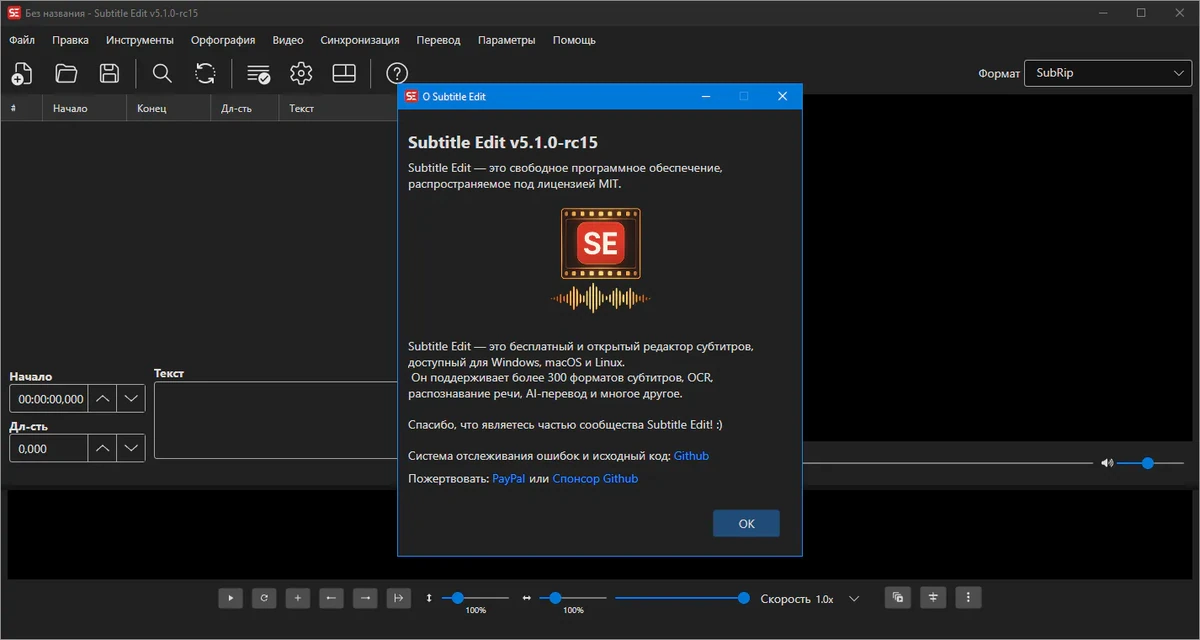
Task: Click the Replace circular arrows icon
Action: coord(205,73)
